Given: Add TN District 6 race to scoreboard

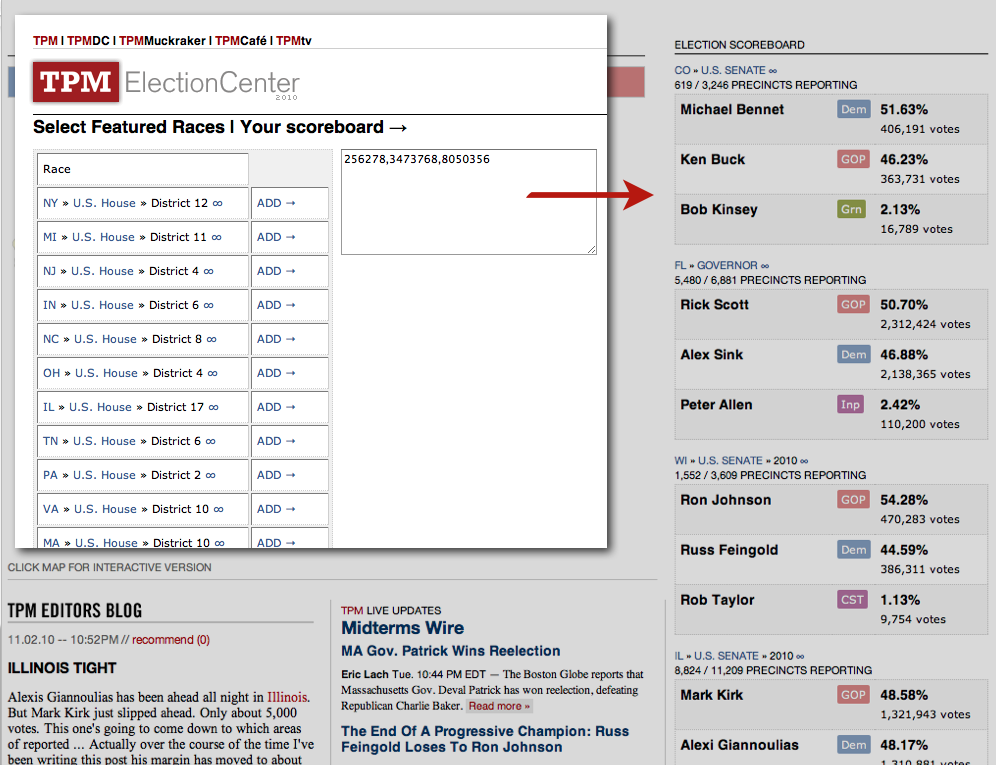Looking at the screenshot, I should coord(276,441).
